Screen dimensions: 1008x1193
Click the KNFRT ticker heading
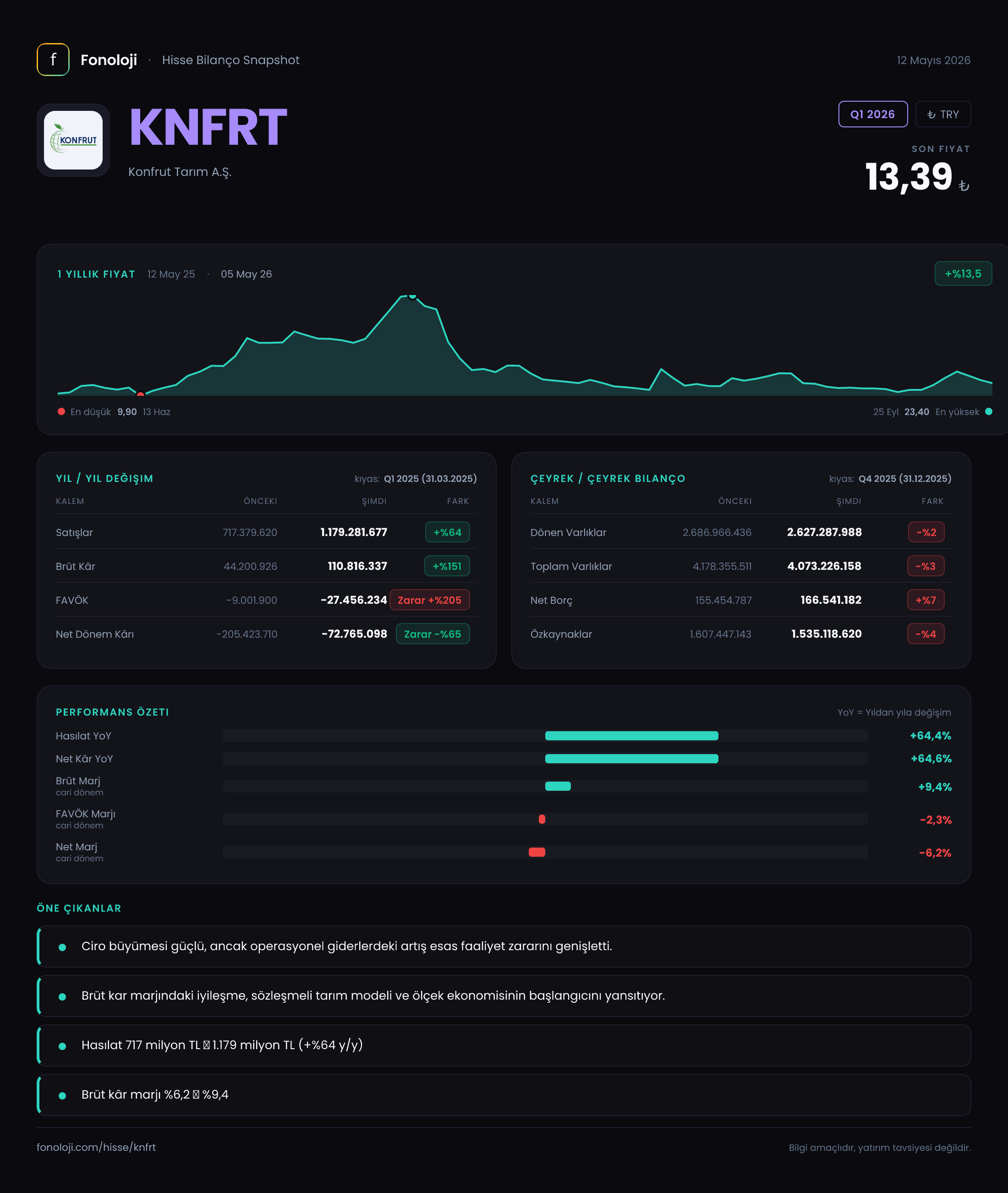[x=208, y=127]
